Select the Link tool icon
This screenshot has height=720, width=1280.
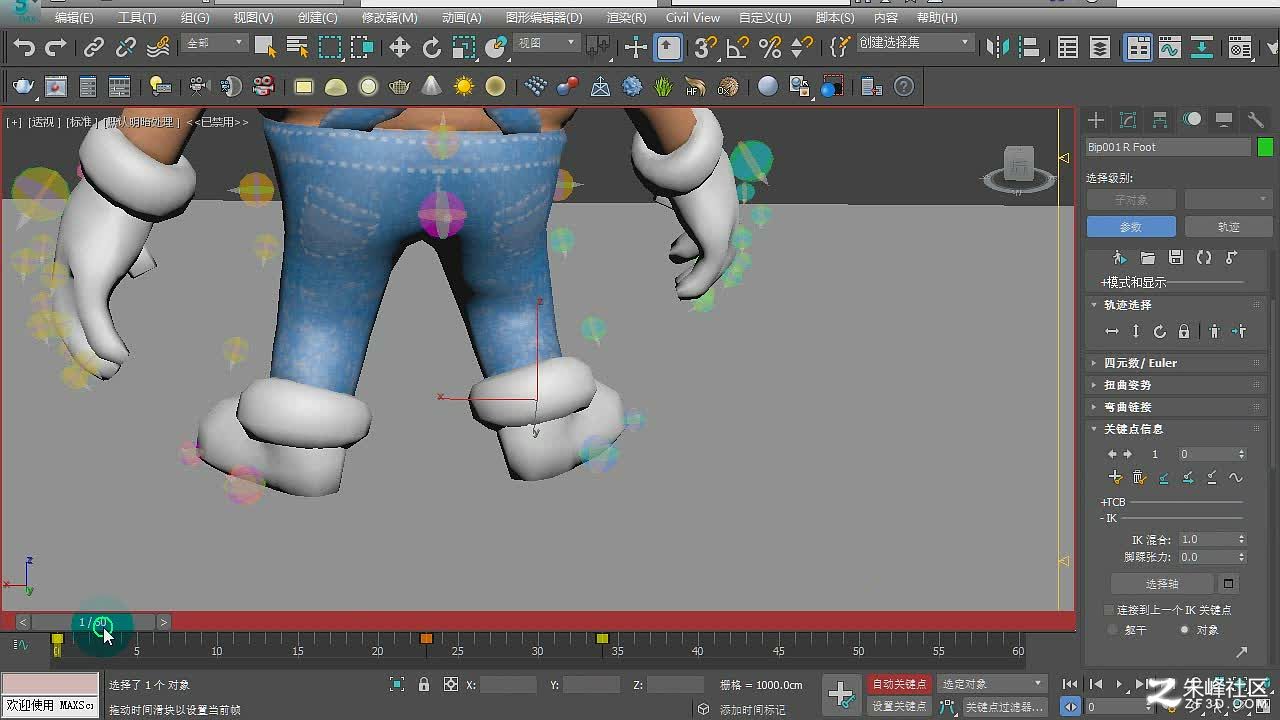(94, 47)
